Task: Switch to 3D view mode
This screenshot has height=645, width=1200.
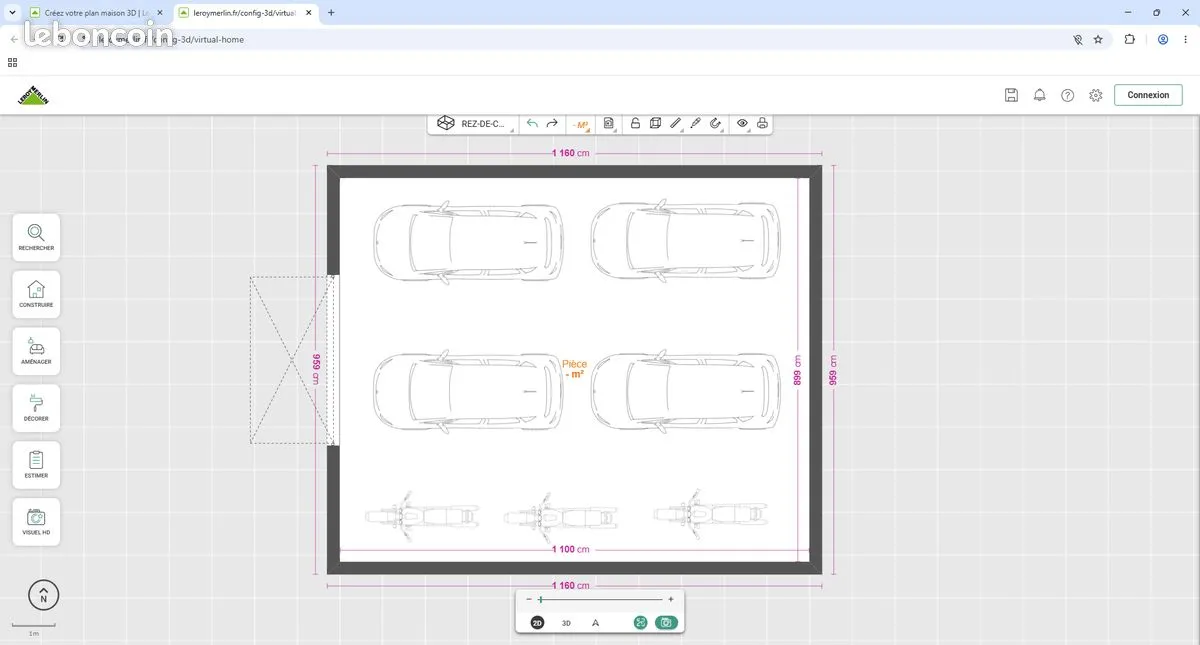Action: [566, 623]
